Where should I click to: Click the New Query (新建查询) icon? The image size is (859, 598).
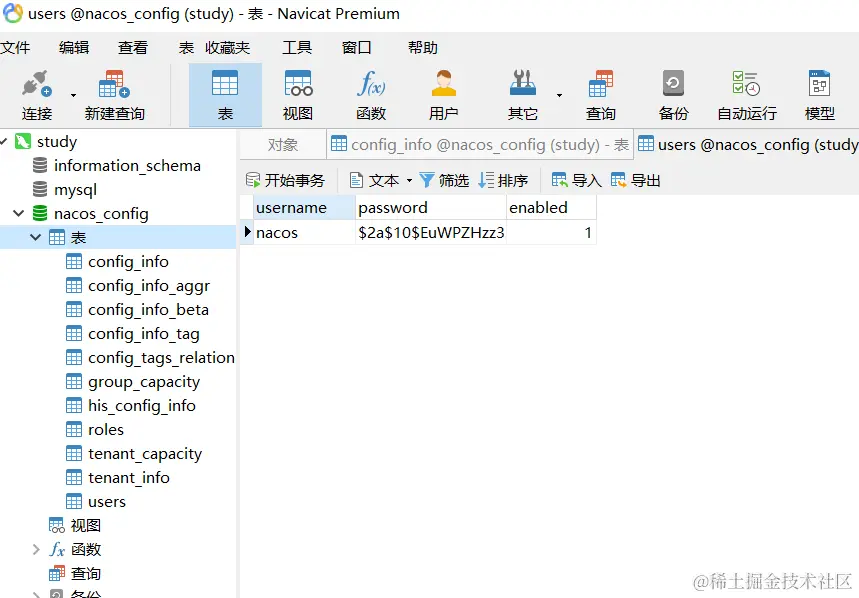[x=114, y=95]
